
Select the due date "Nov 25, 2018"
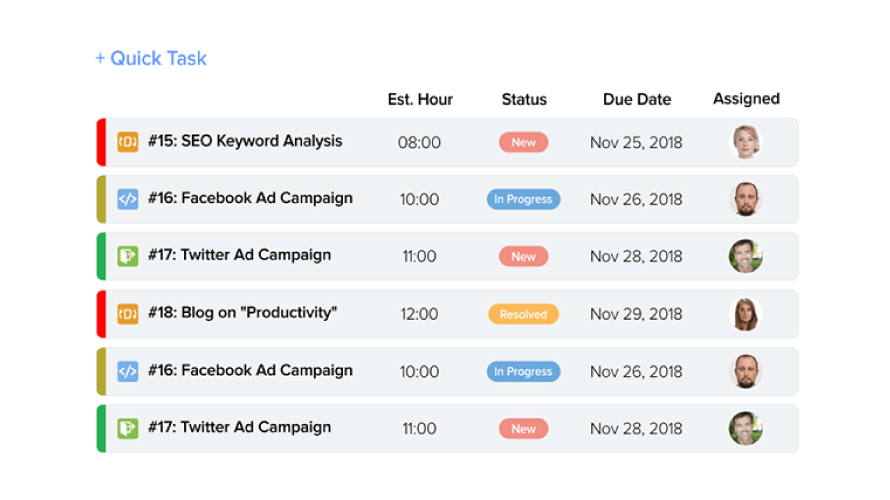click(x=636, y=142)
